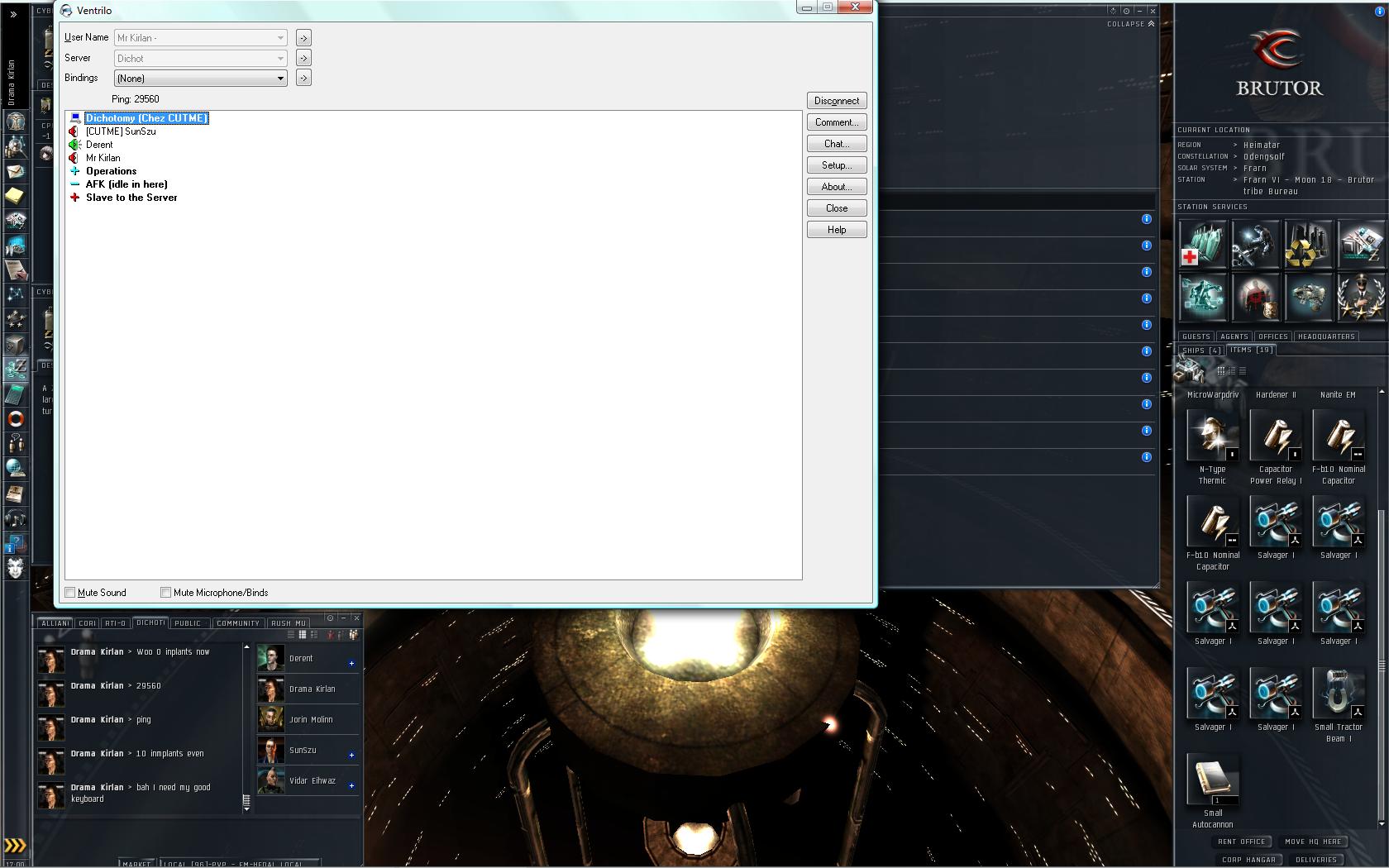Open the Jukebox music note icon
The width and height of the screenshot is (1389, 868).
click(16, 518)
